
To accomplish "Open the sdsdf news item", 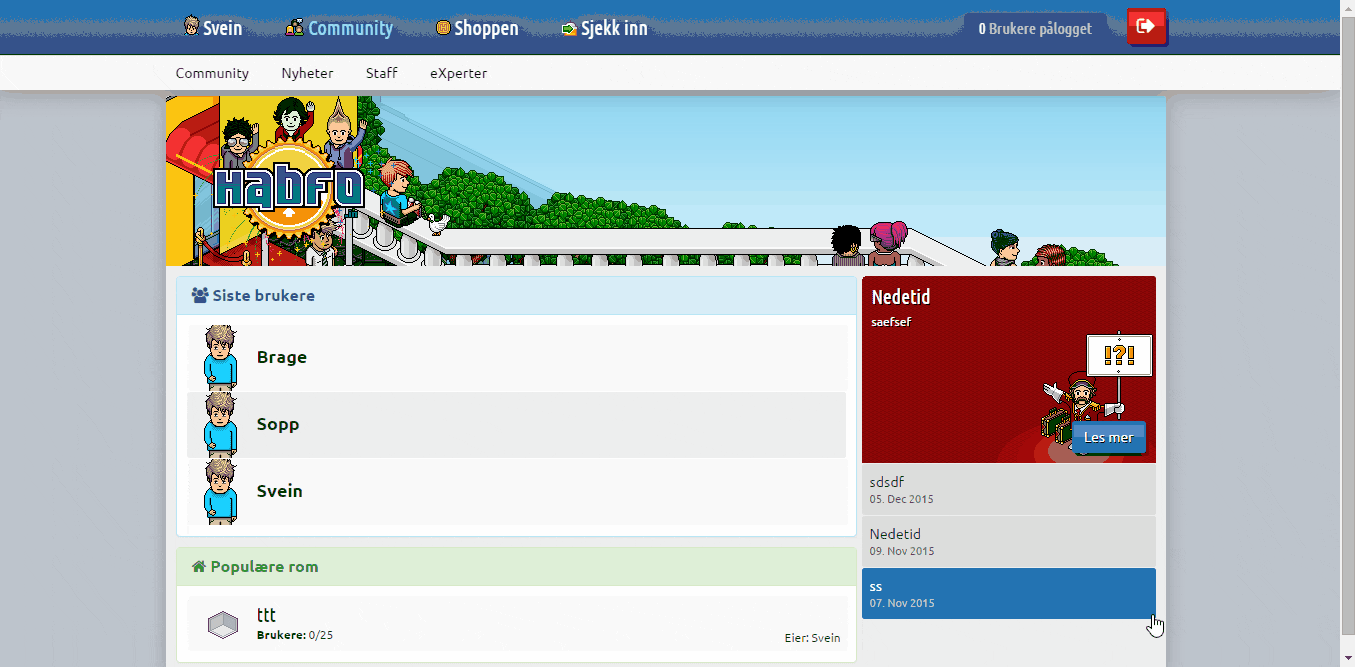I will click(x=1009, y=489).
